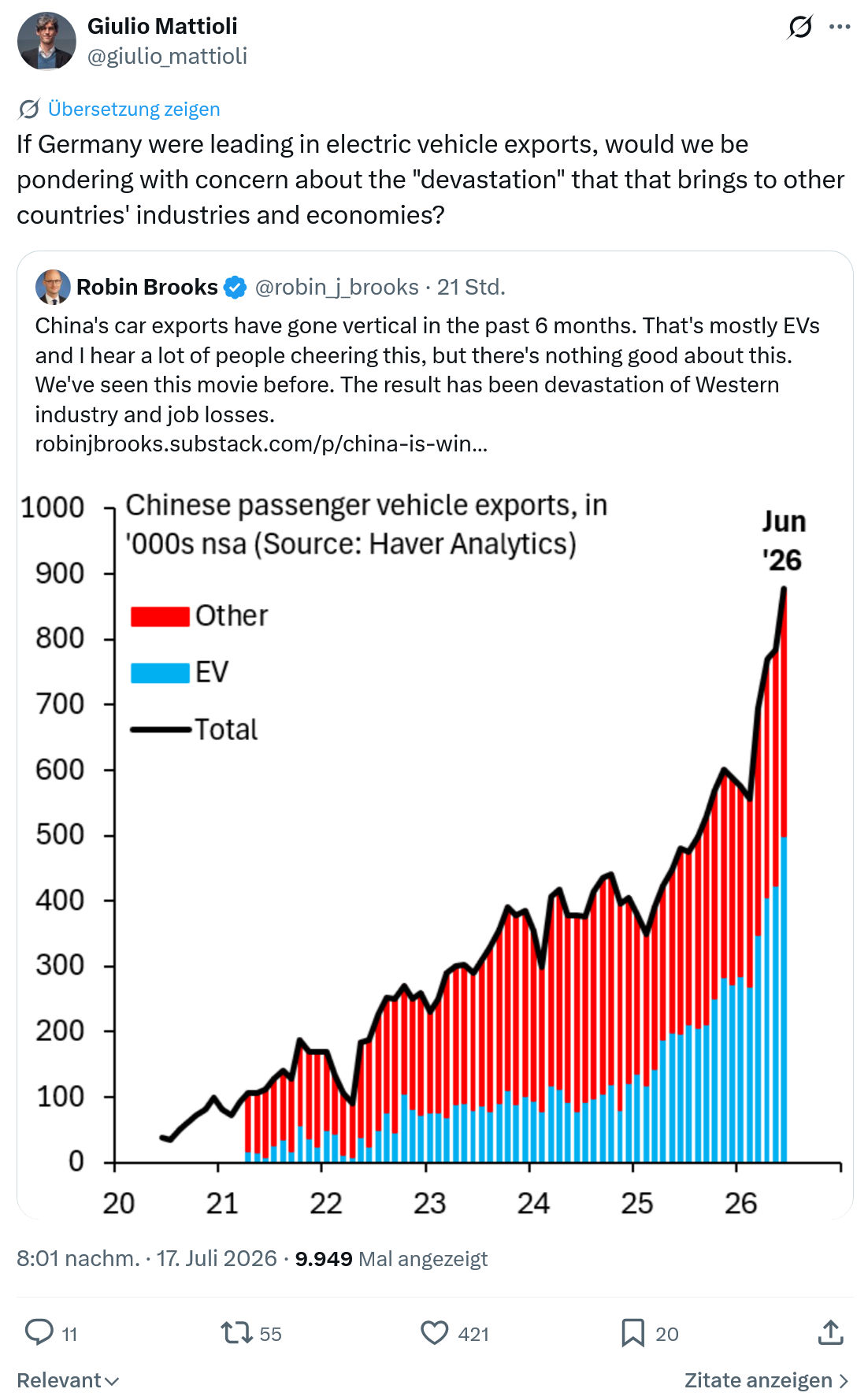The image size is (868, 1400).
Task: Click the translation icon beside Übersetzung zeigen
Action: tap(29, 109)
